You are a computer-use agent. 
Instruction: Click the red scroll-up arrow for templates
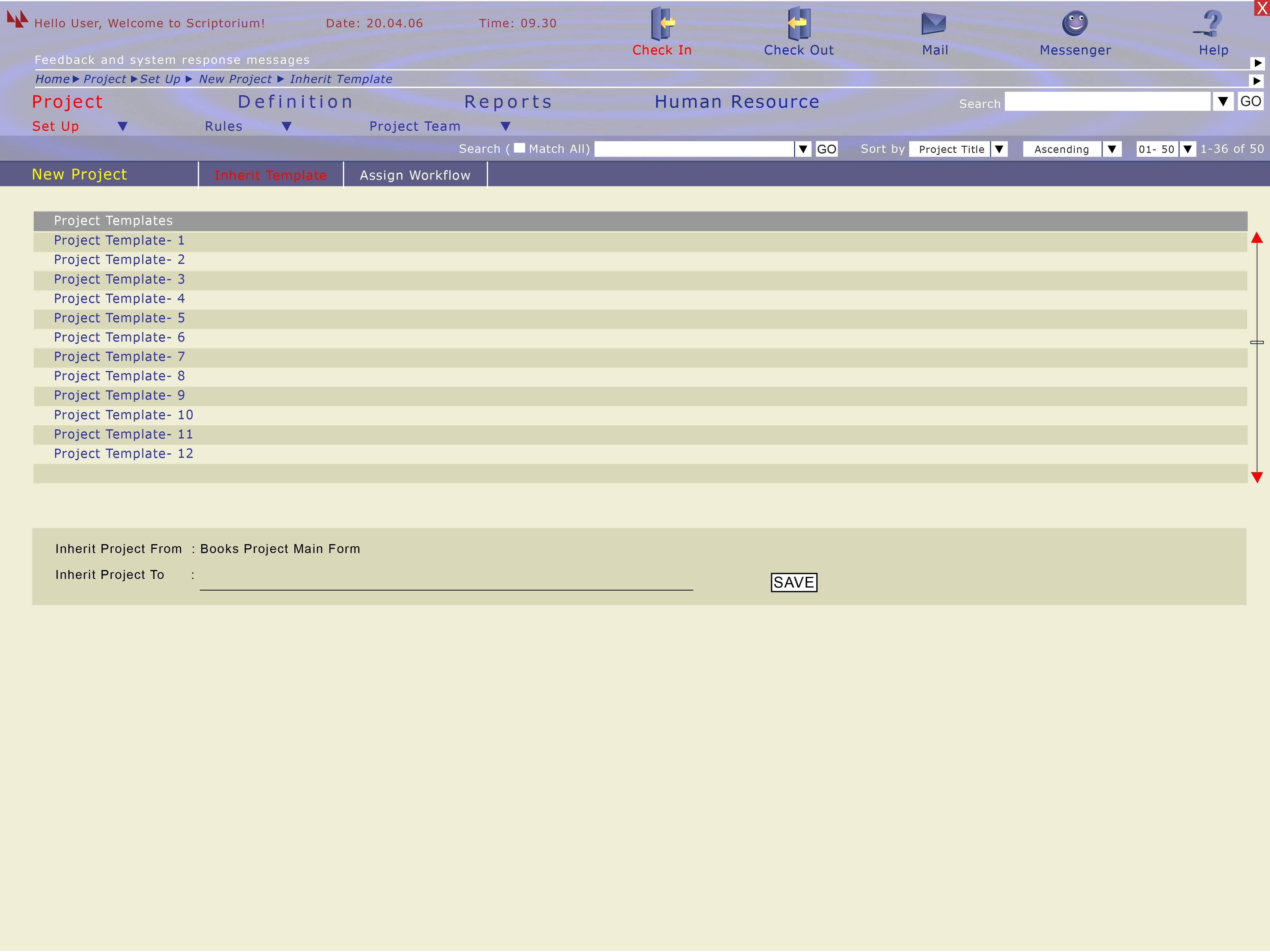pyautogui.click(x=1257, y=238)
